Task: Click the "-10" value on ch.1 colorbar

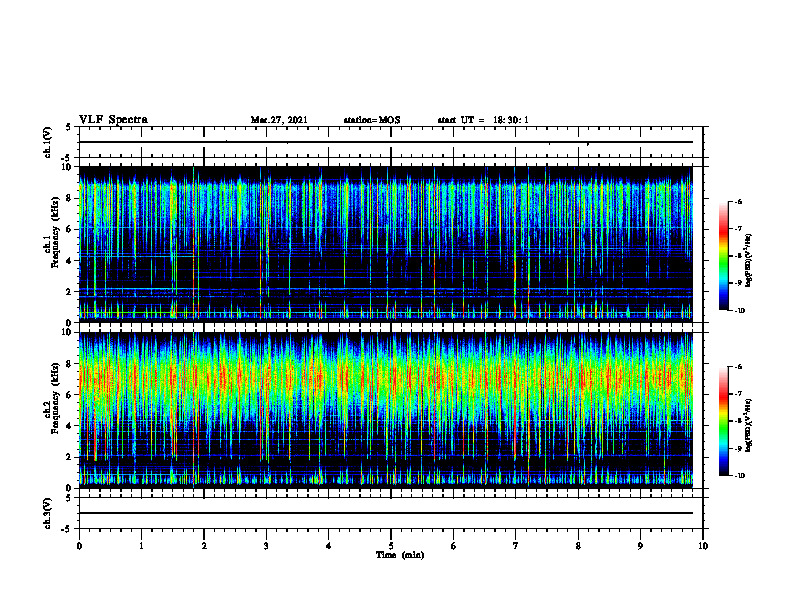Action: click(739, 311)
